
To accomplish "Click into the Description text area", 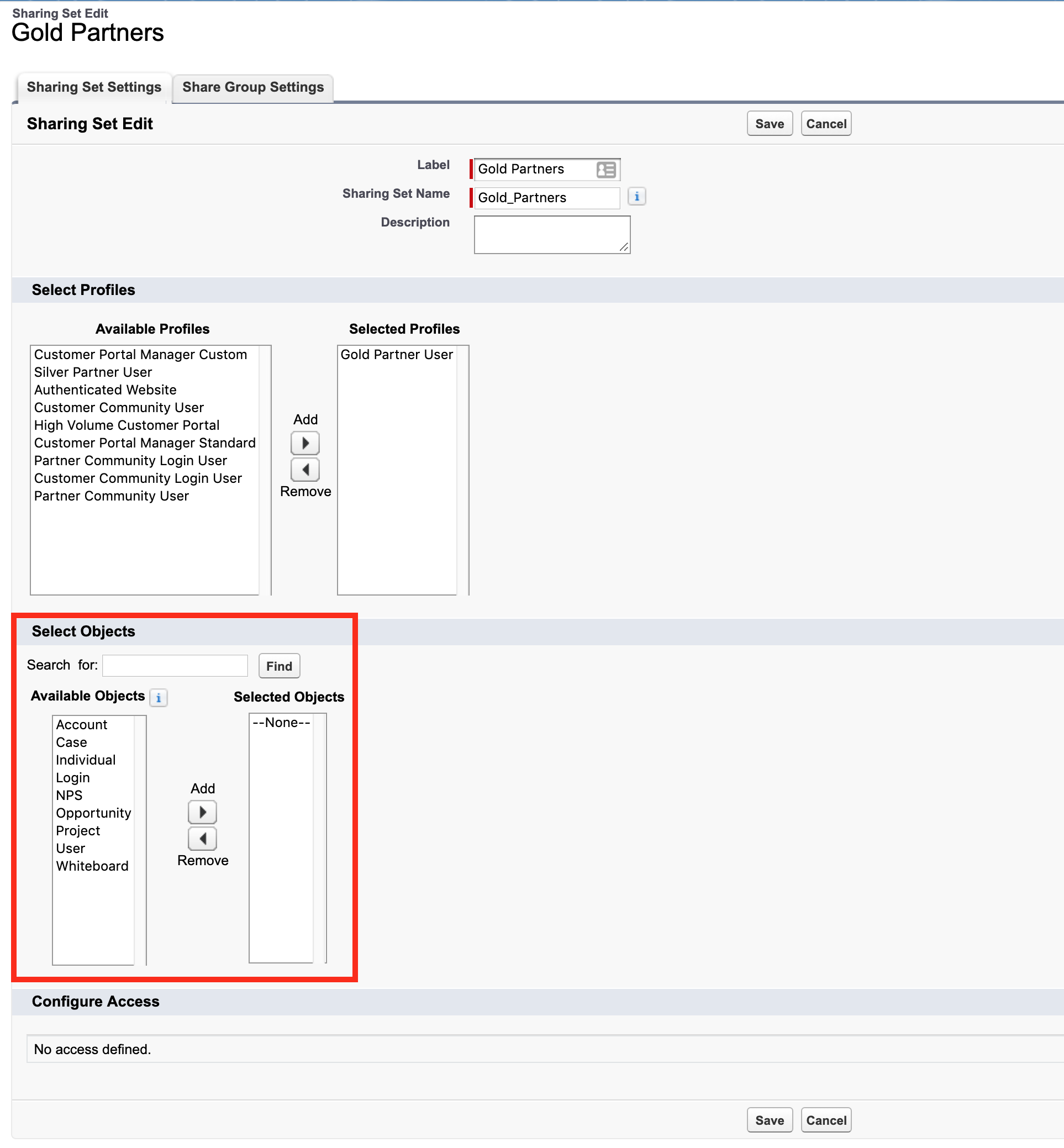I will [x=551, y=234].
